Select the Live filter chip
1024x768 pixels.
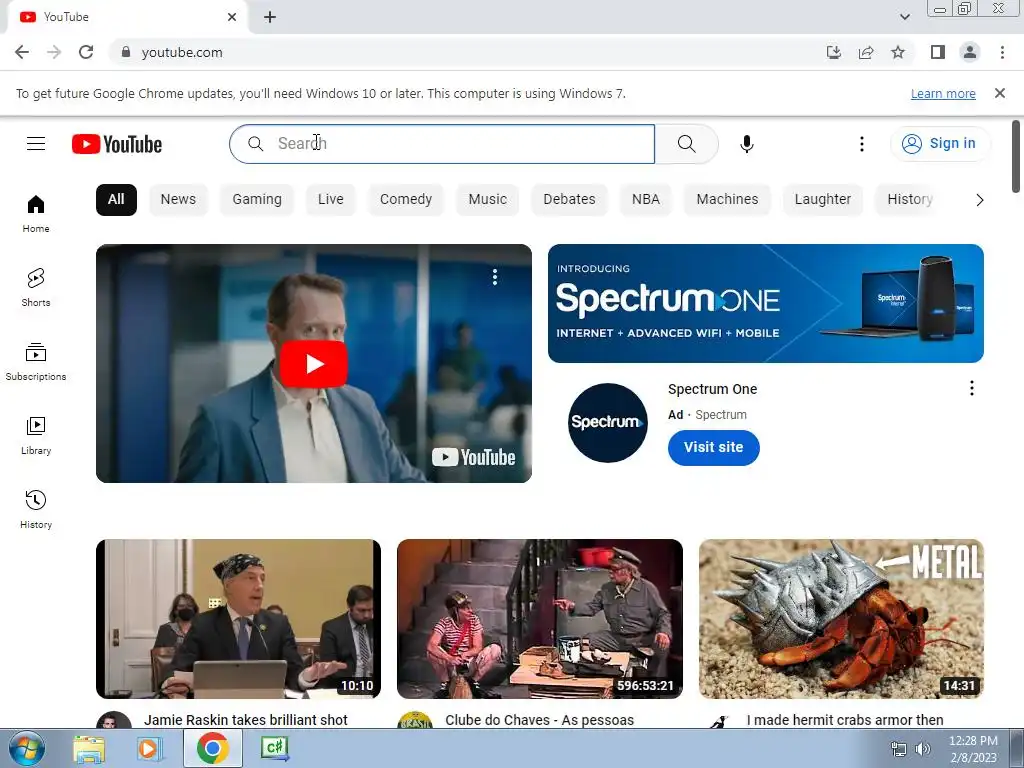(330, 200)
